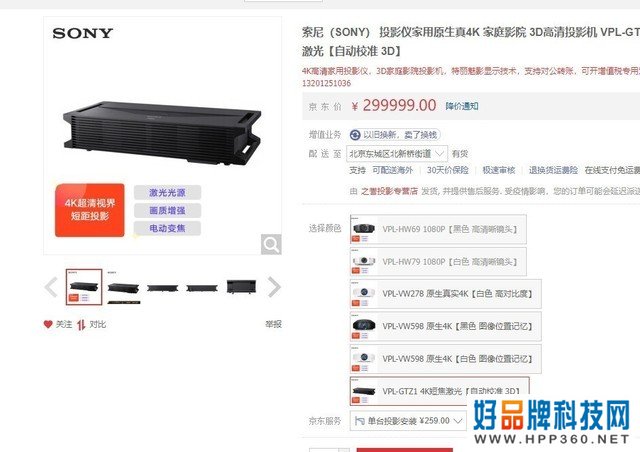The height and width of the screenshot is (452, 640).
Task: Open the 之誉投影专营店 shop link
Action: 389,191
